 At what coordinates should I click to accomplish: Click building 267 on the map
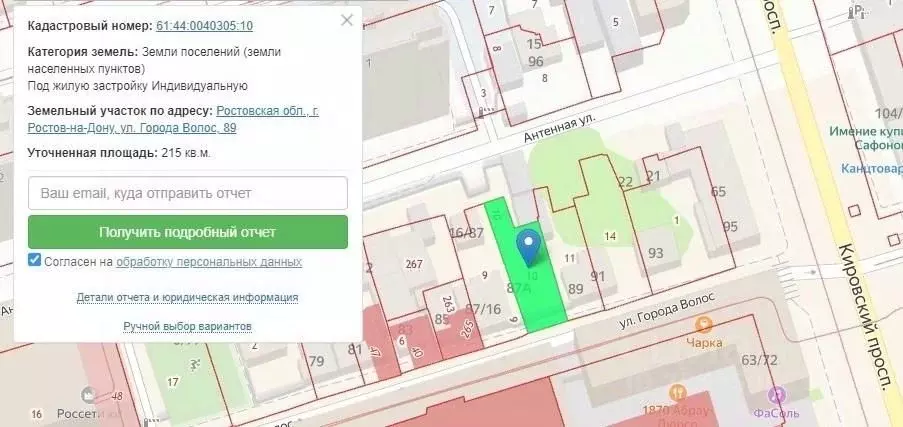click(412, 265)
